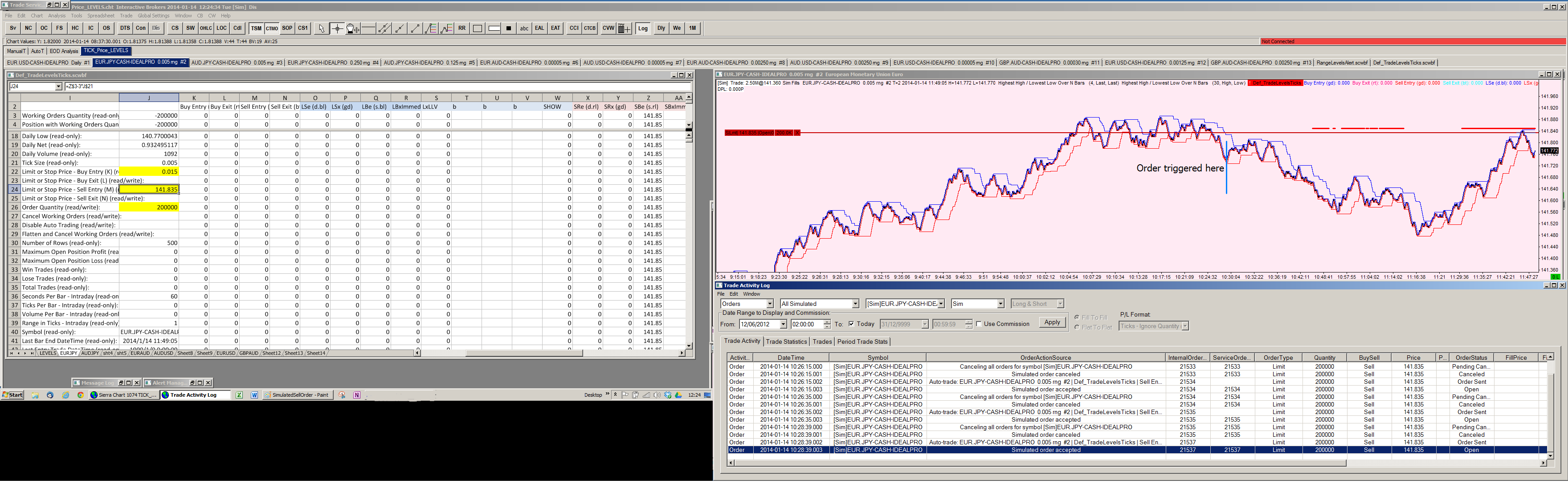
Task: Enable the Use Commission checkbox
Action: [979, 324]
